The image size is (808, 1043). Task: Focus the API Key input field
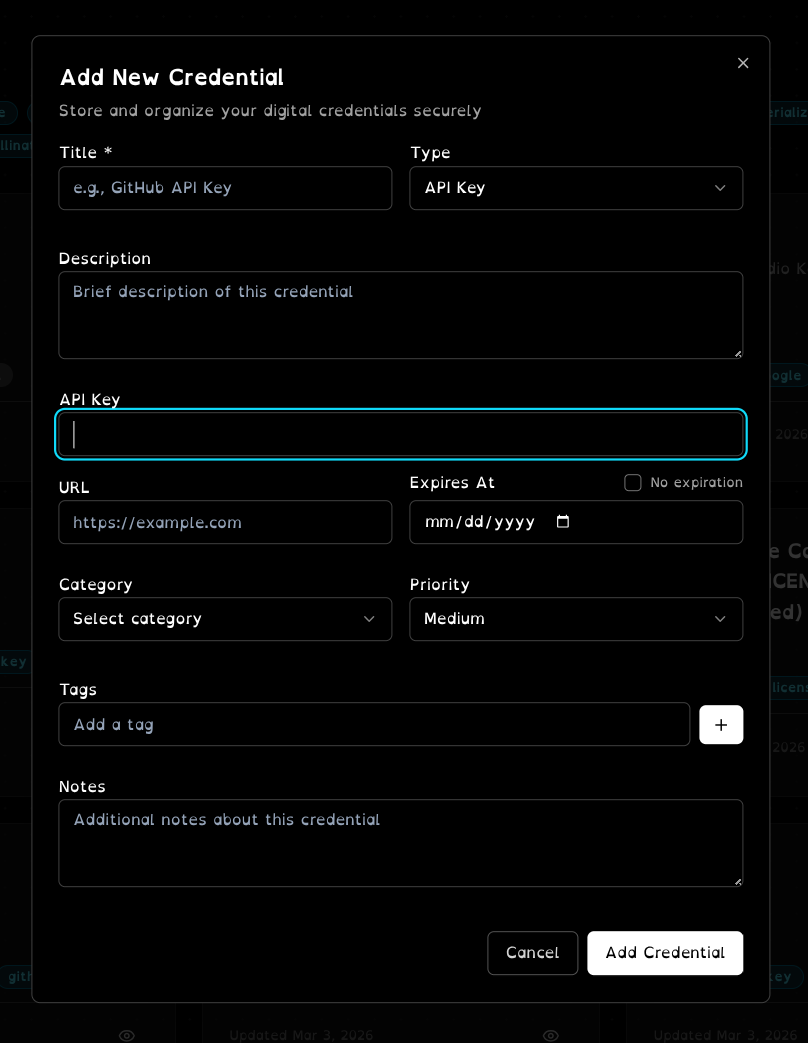(400, 434)
